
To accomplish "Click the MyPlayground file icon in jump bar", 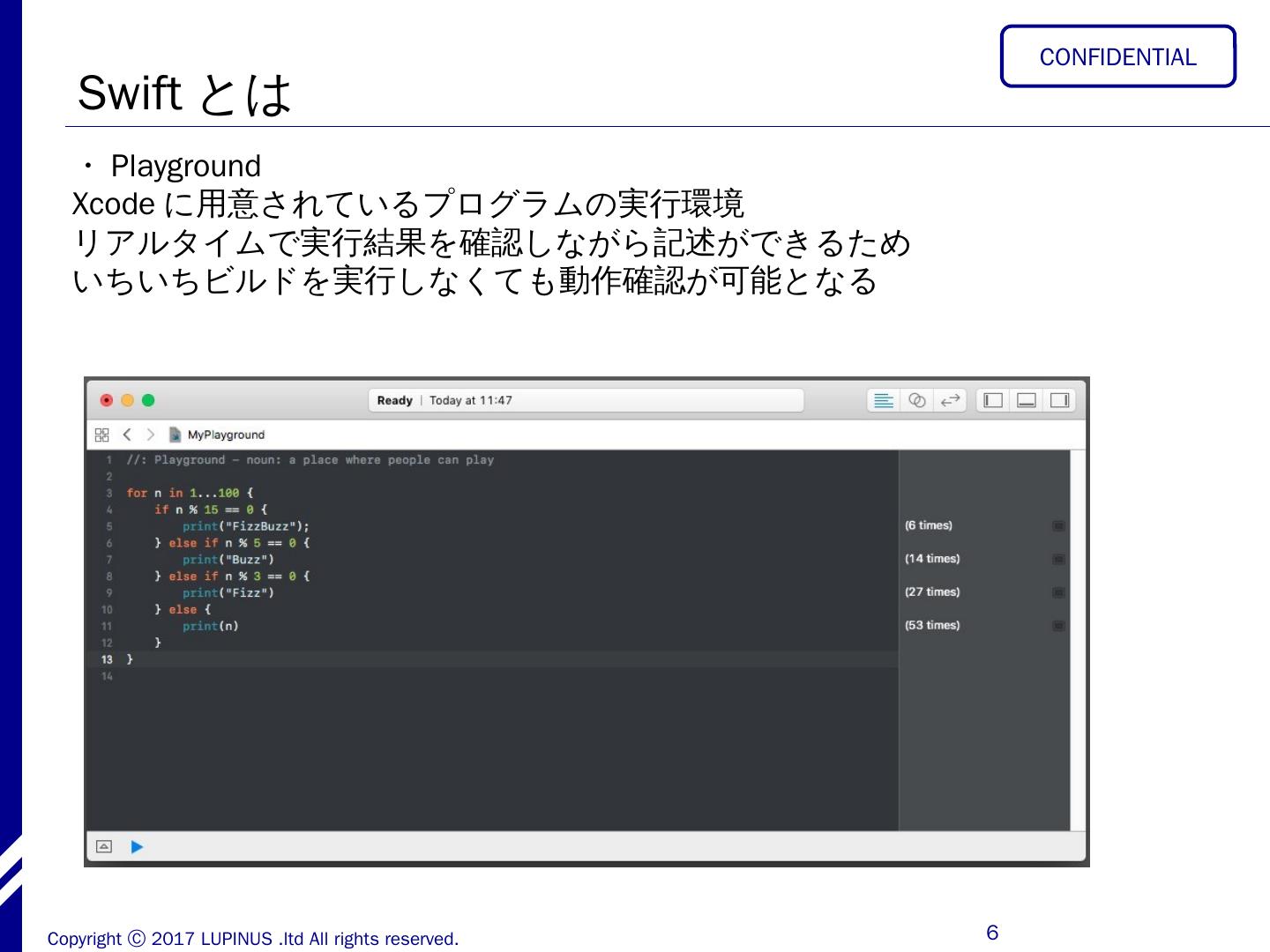I will (175, 435).
